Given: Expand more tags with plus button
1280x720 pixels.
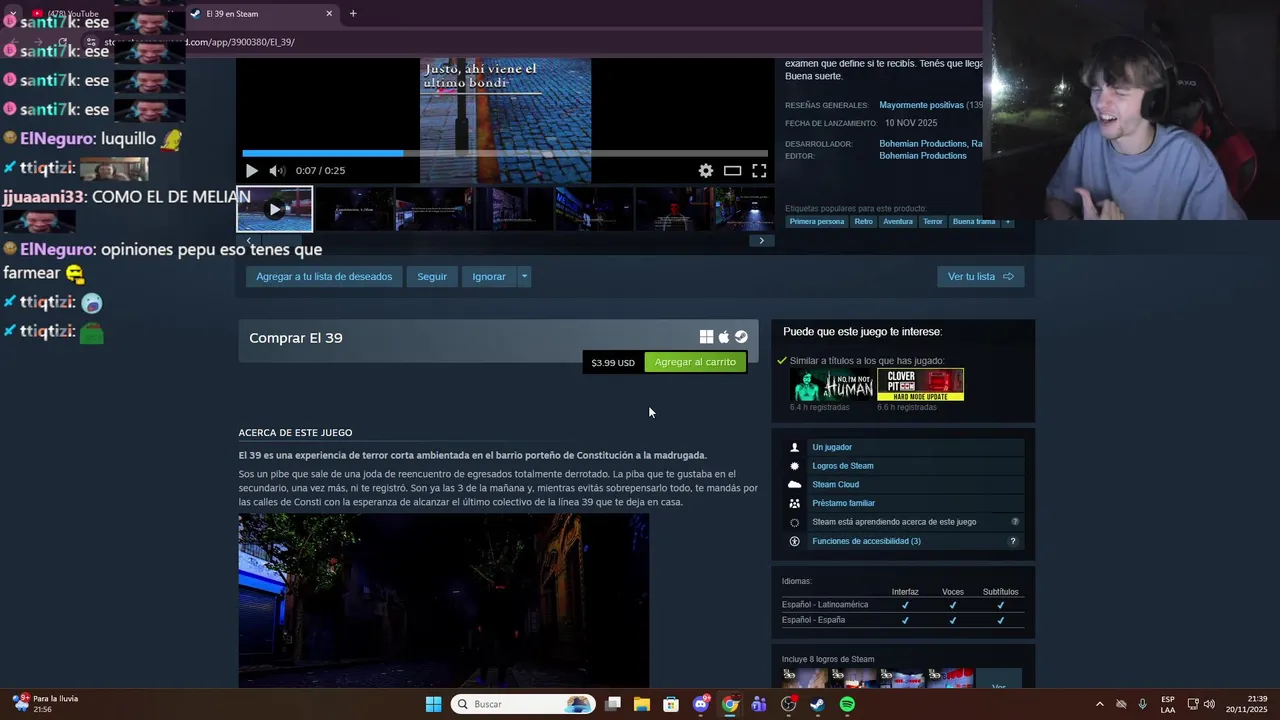Looking at the screenshot, I should [1007, 222].
